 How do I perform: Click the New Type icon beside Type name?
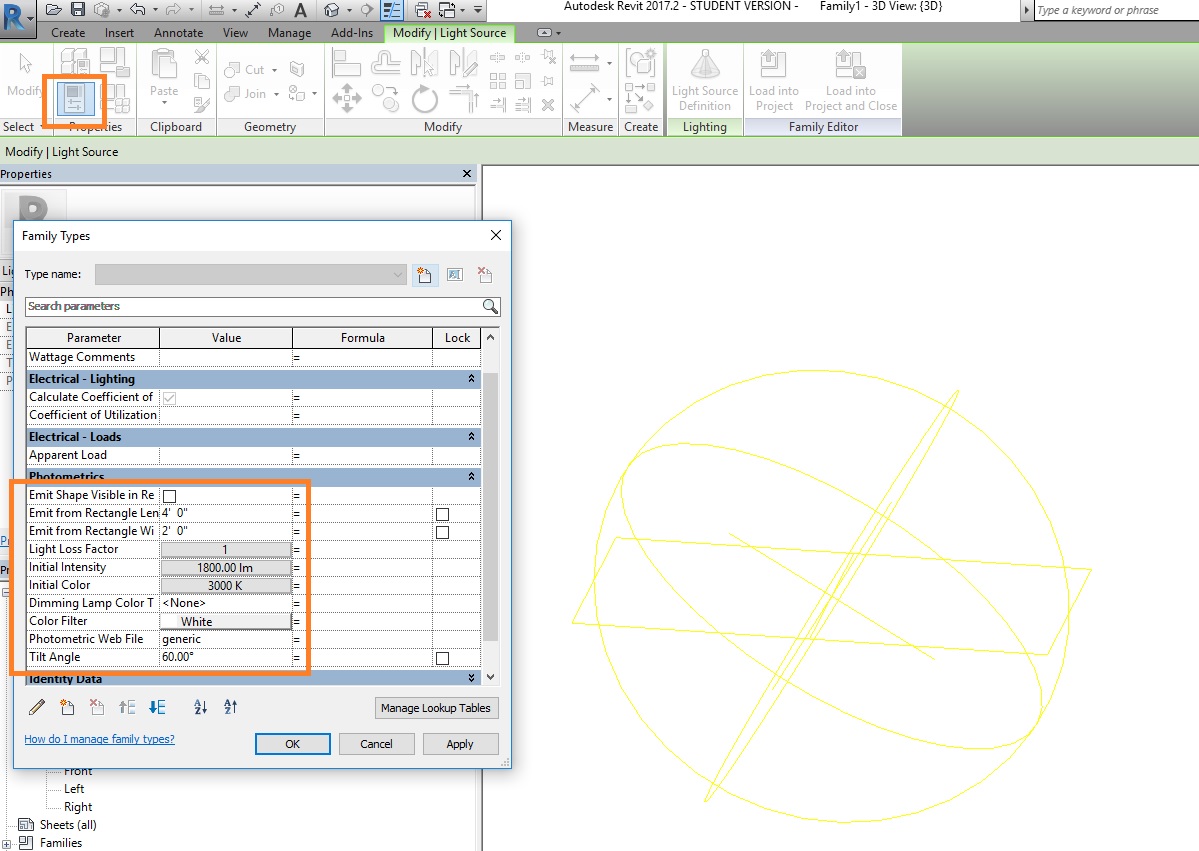click(x=424, y=274)
